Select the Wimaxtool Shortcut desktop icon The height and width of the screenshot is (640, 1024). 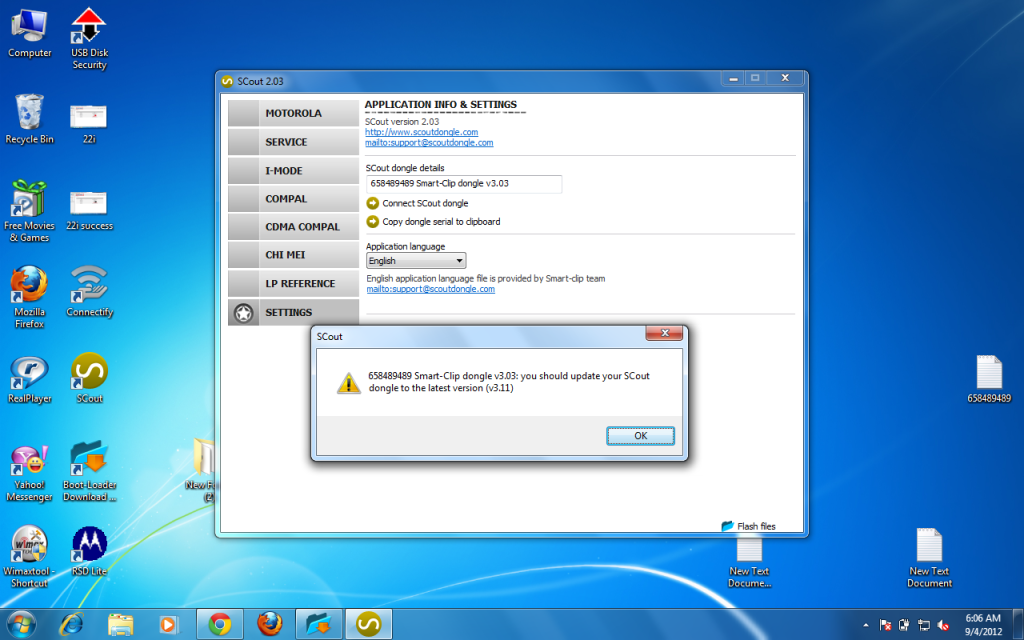(x=29, y=556)
